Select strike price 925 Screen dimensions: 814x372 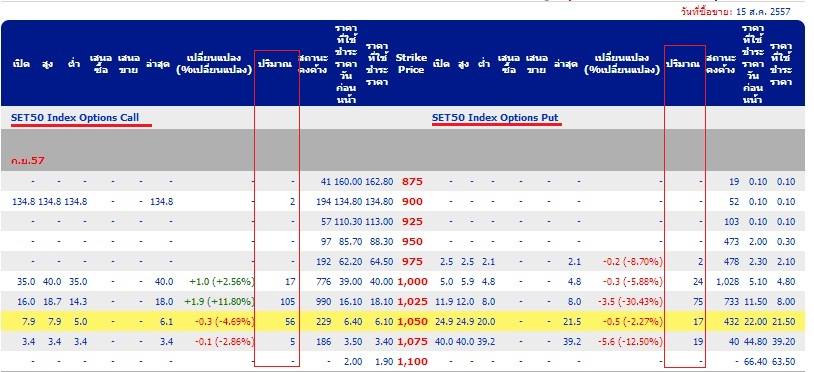[412, 222]
